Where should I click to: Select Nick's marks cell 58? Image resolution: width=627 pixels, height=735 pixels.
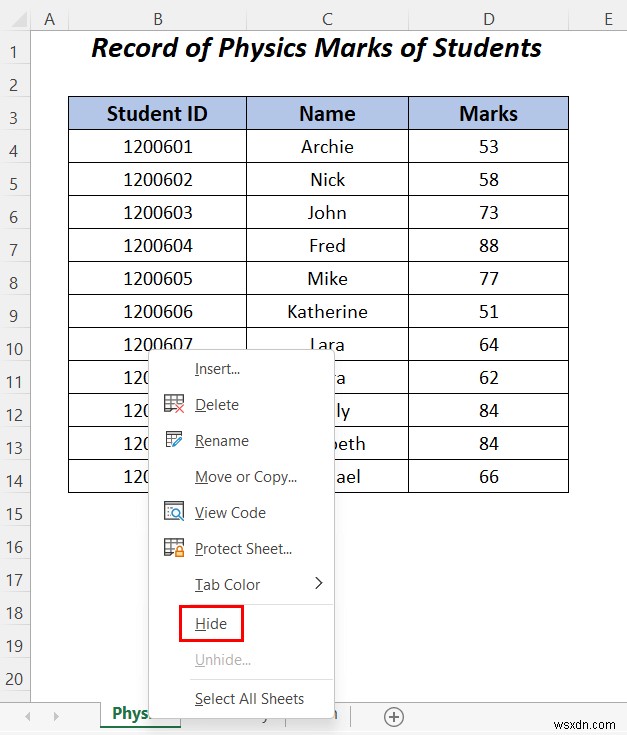[488, 180]
